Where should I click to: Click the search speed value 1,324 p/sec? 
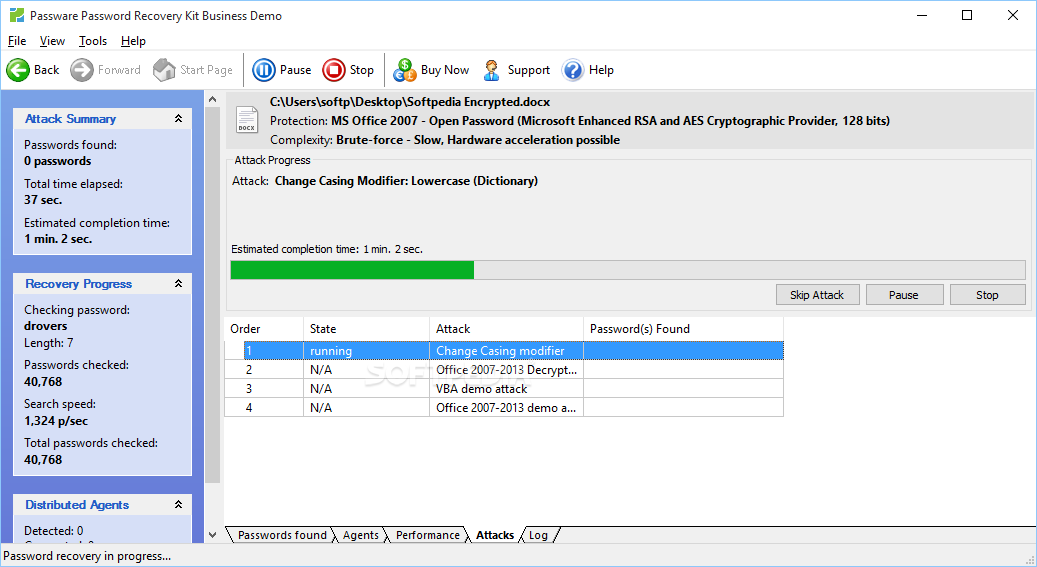pos(56,421)
